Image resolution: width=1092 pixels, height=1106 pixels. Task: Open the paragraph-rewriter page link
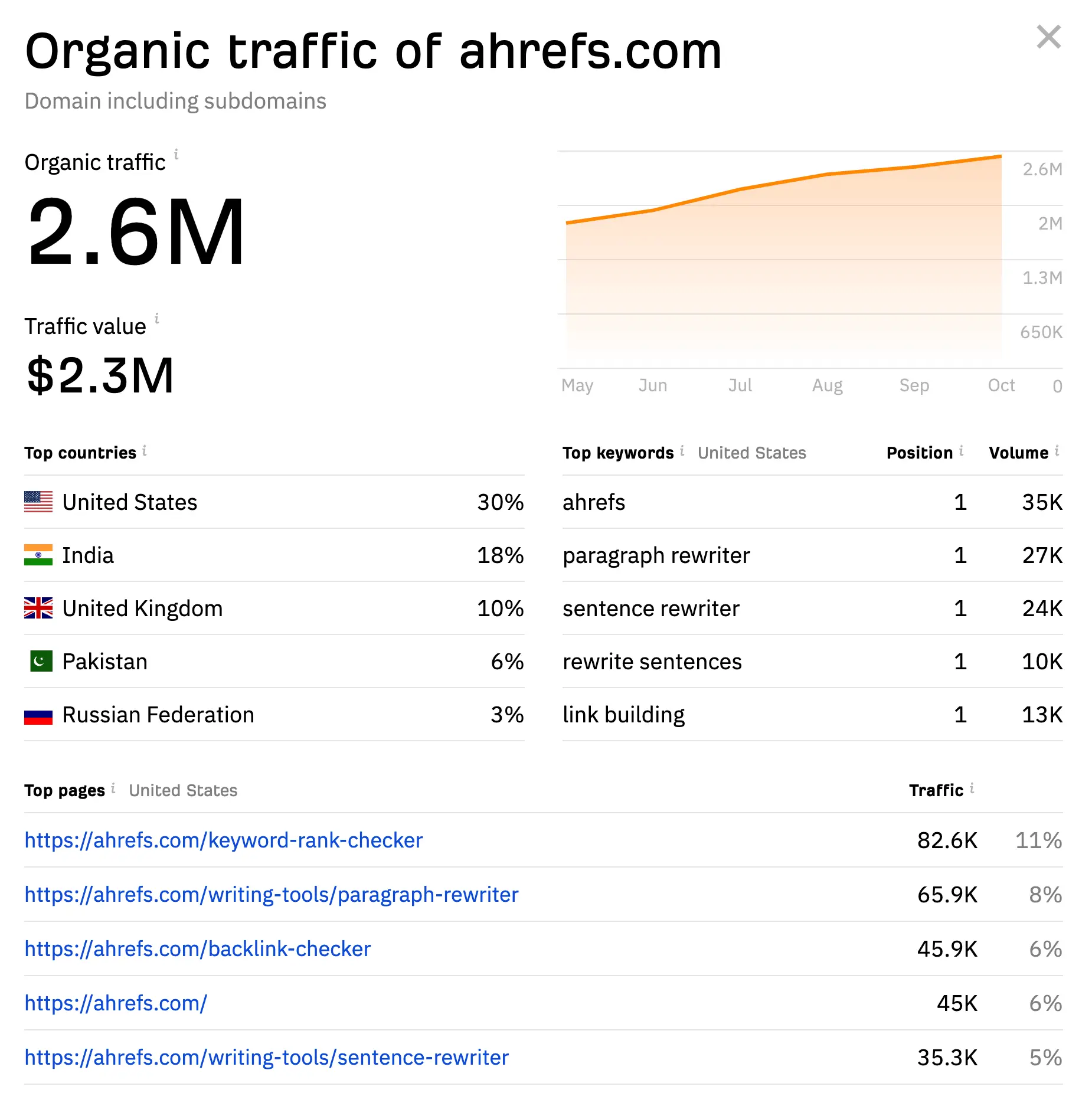point(271,895)
